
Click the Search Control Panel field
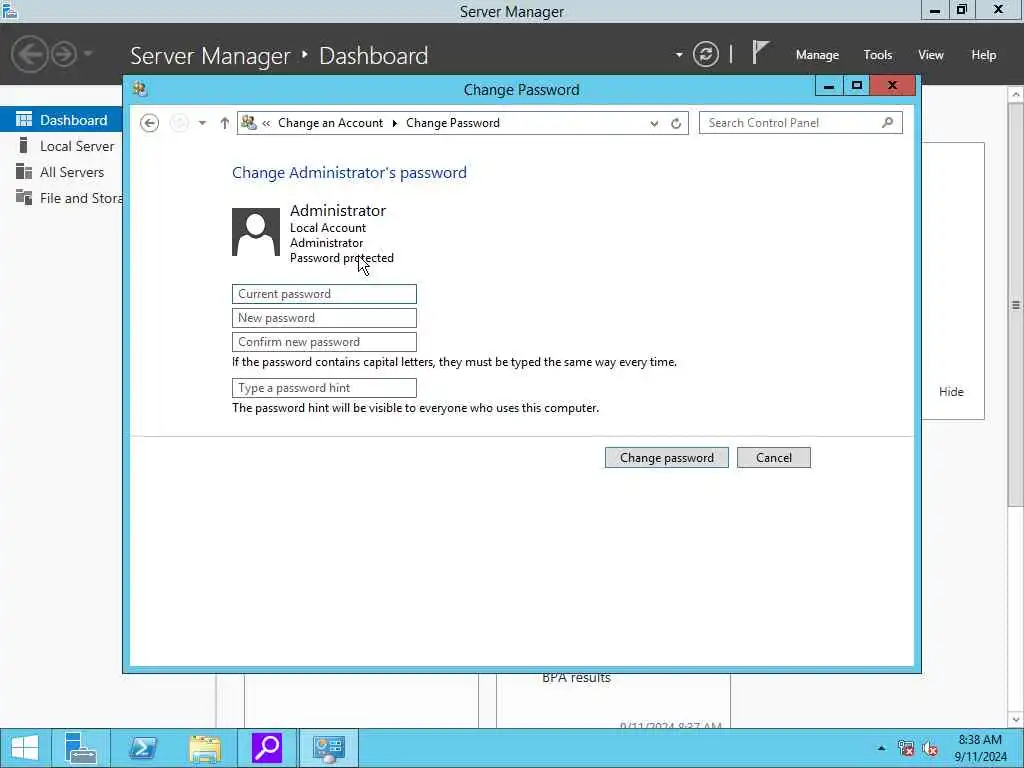(x=801, y=123)
